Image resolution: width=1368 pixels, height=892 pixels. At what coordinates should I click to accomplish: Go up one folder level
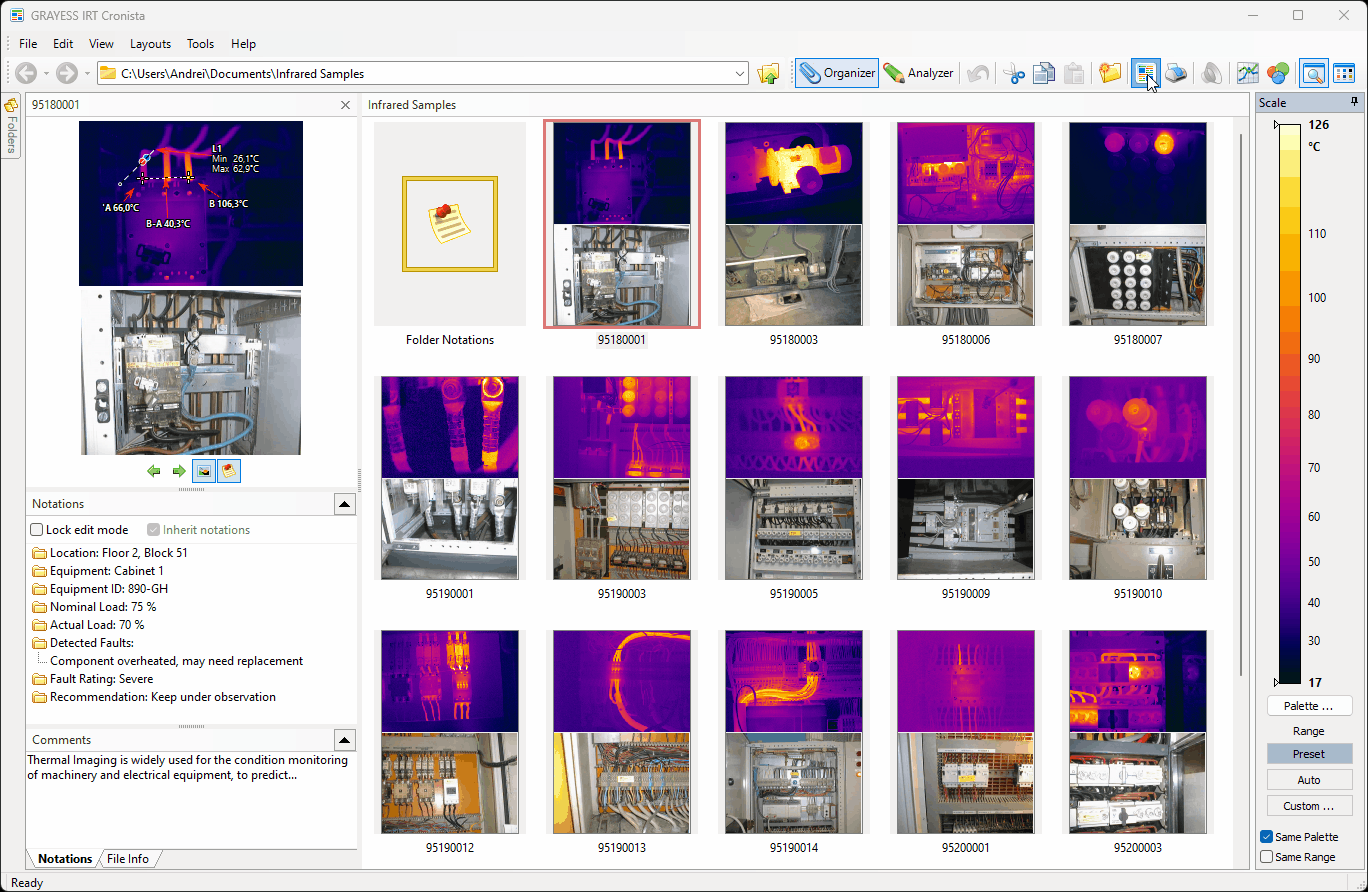click(x=768, y=73)
